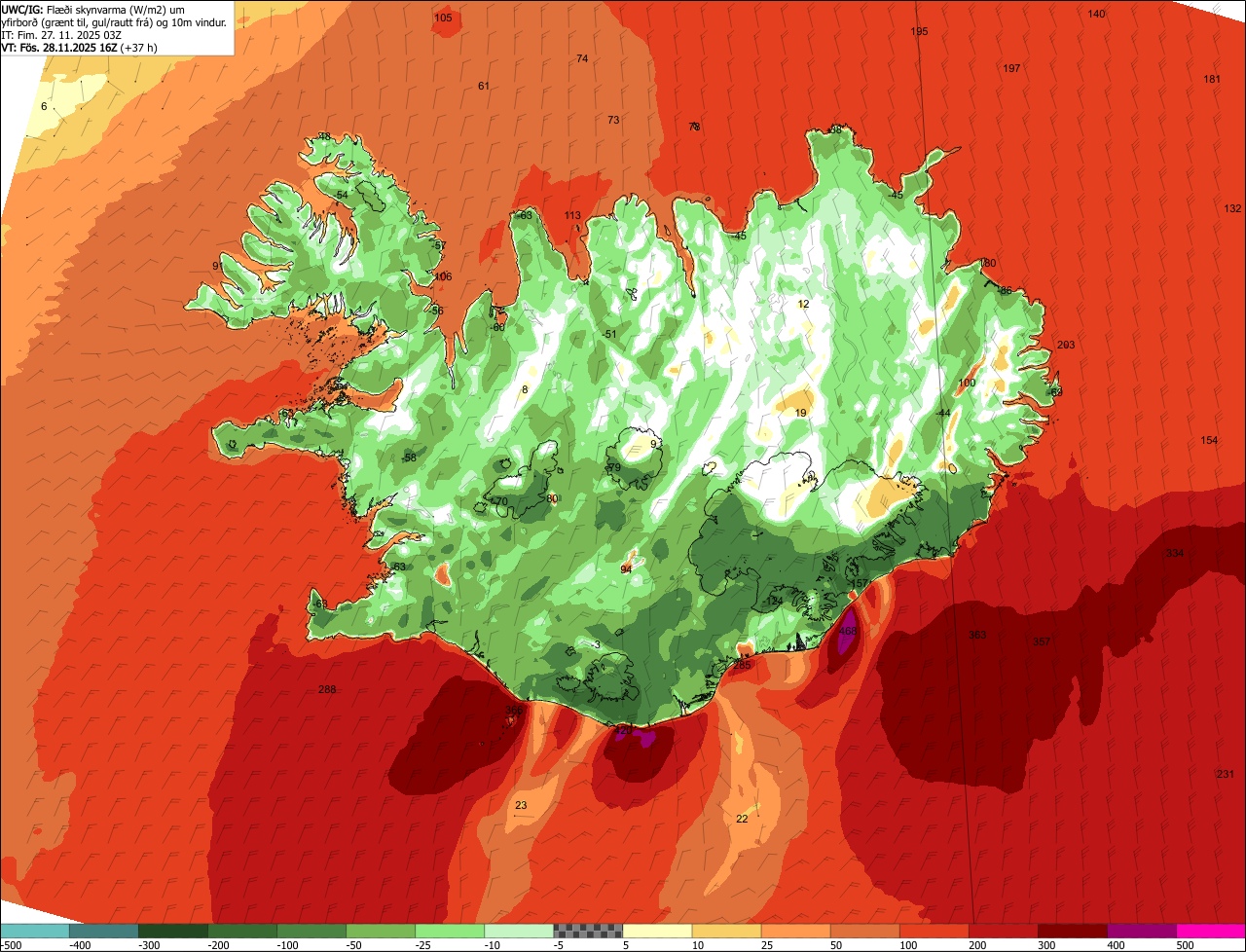Click the pale green -10 to -5 legend swatch
1246x952 pixels.
coord(519,931)
